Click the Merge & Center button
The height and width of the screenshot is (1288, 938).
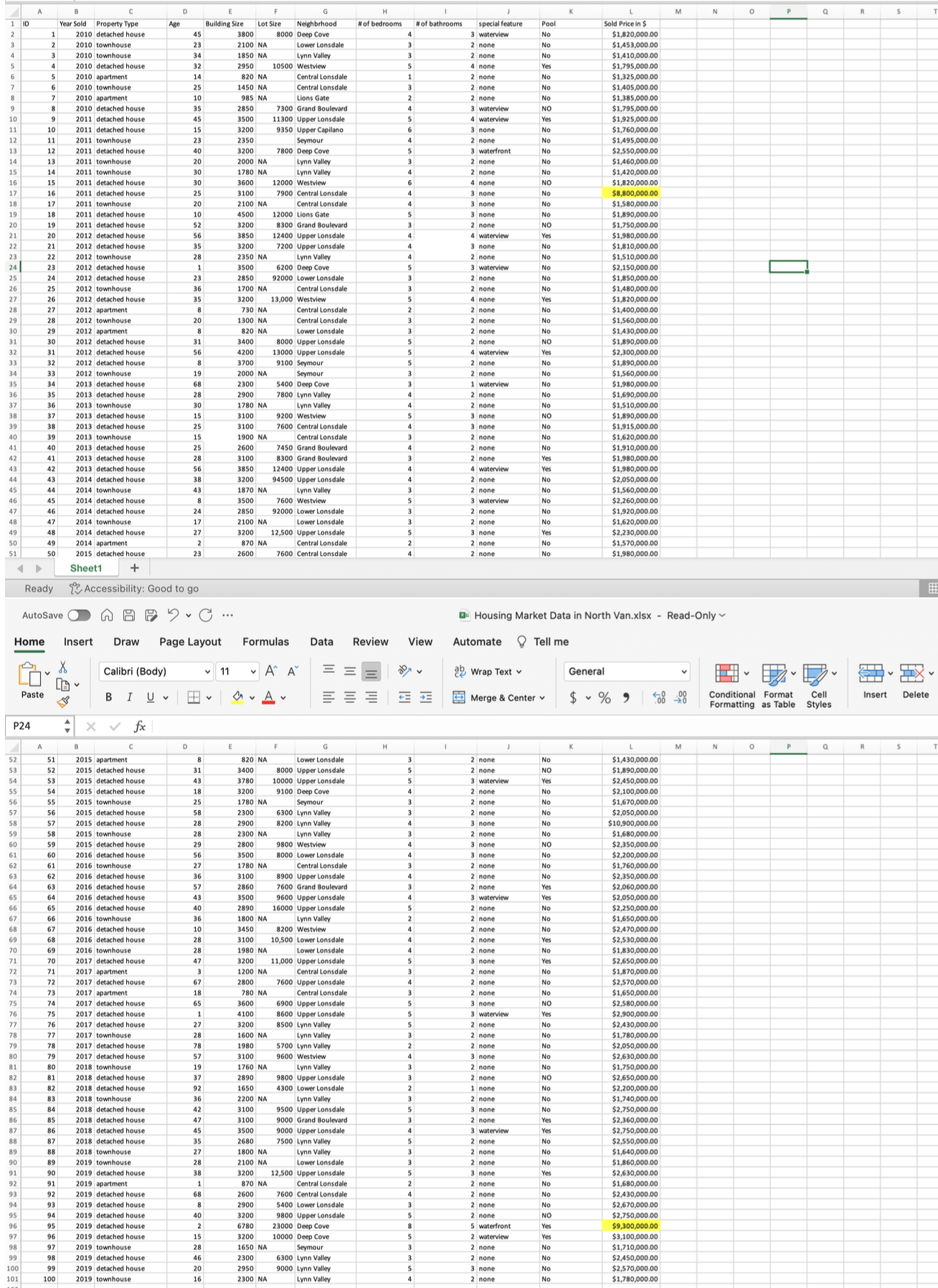[x=499, y=698]
